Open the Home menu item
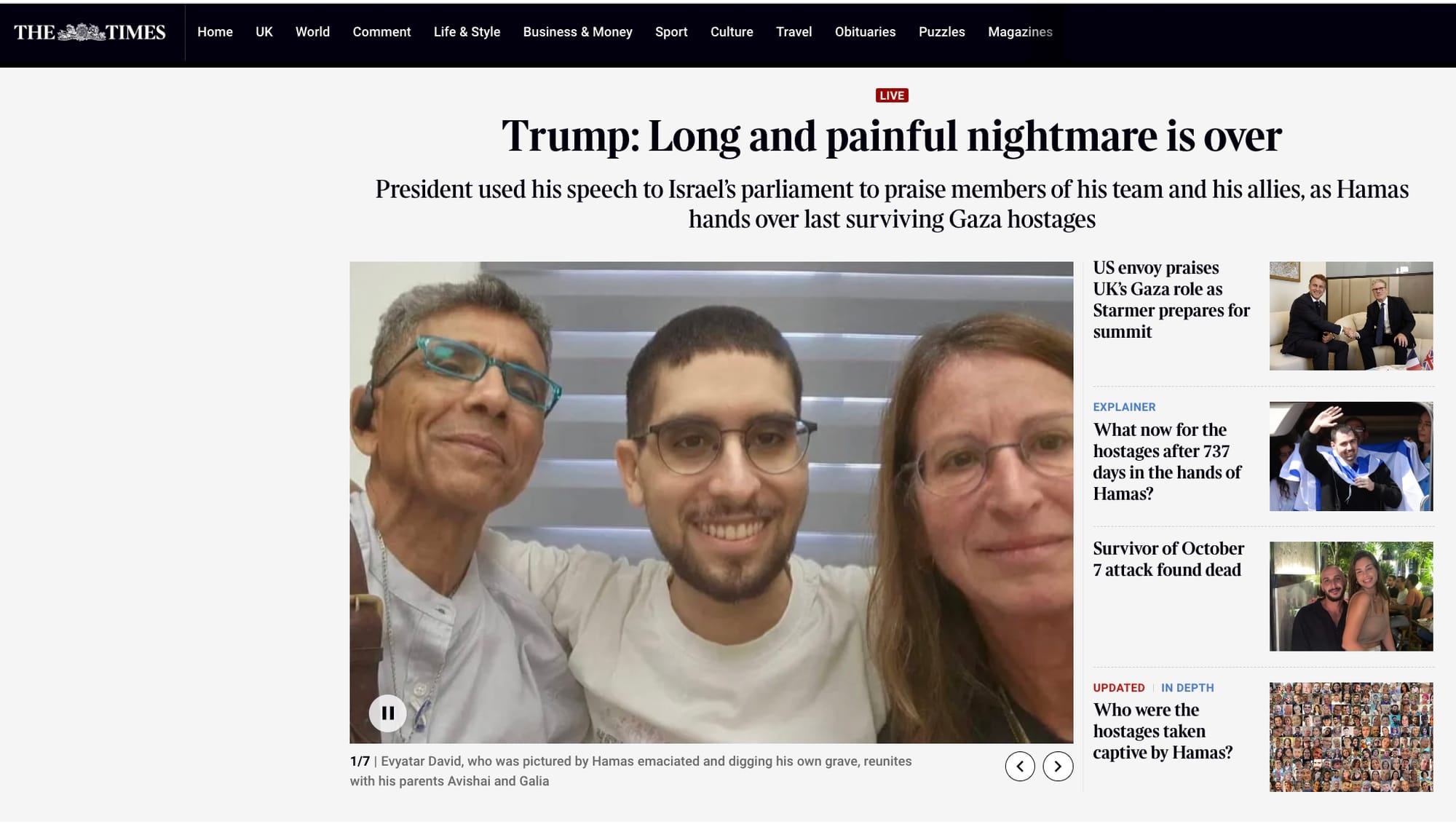The image size is (1456, 824). point(215,32)
